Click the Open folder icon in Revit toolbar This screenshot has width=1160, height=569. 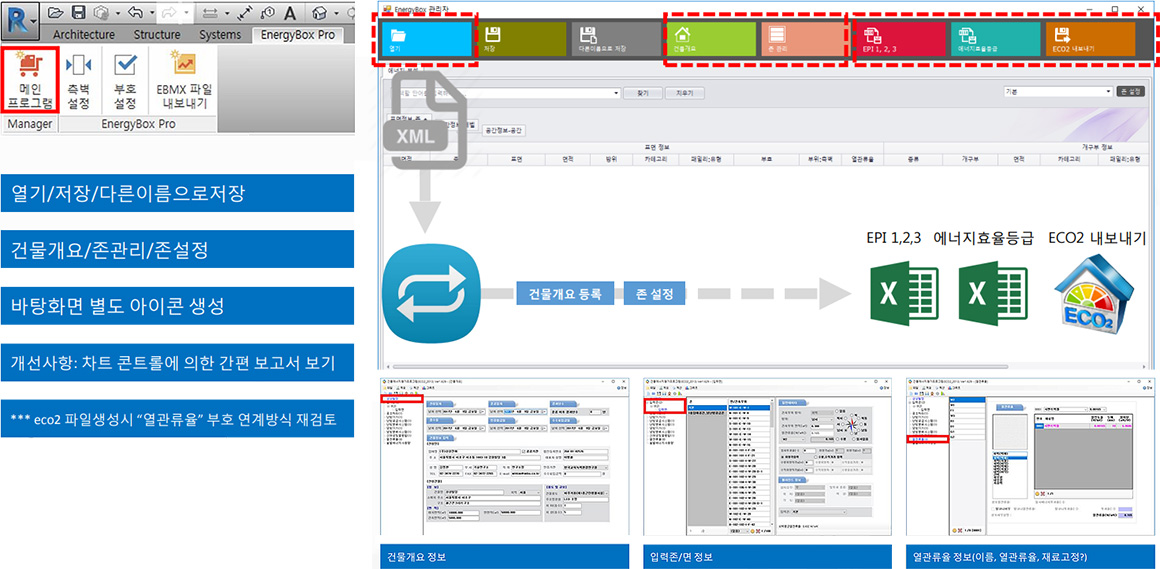point(55,12)
